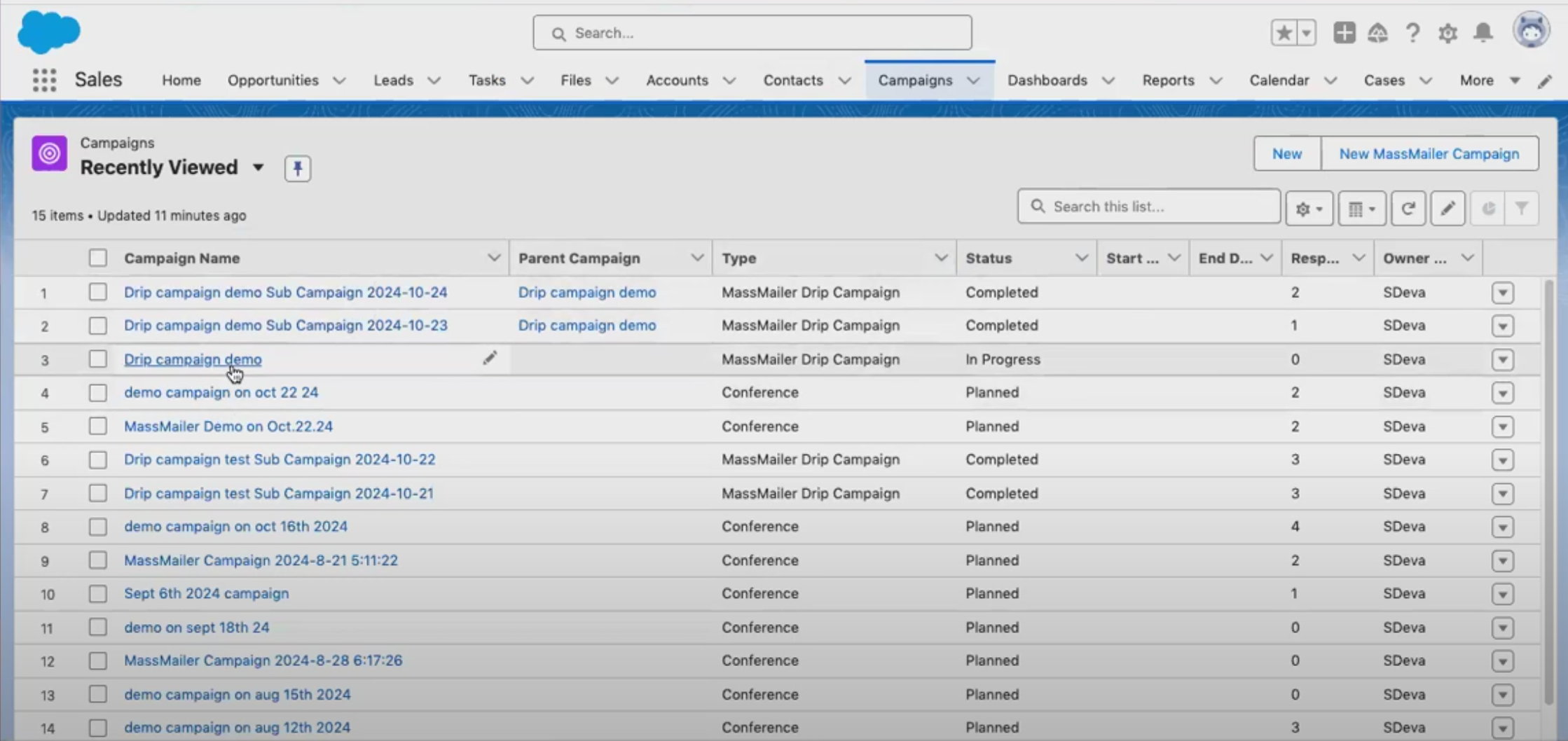This screenshot has width=1568, height=741.
Task: Select checkbox for Drip campaign demo Sub Campaign 2024-10-23
Action: pos(98,326)
